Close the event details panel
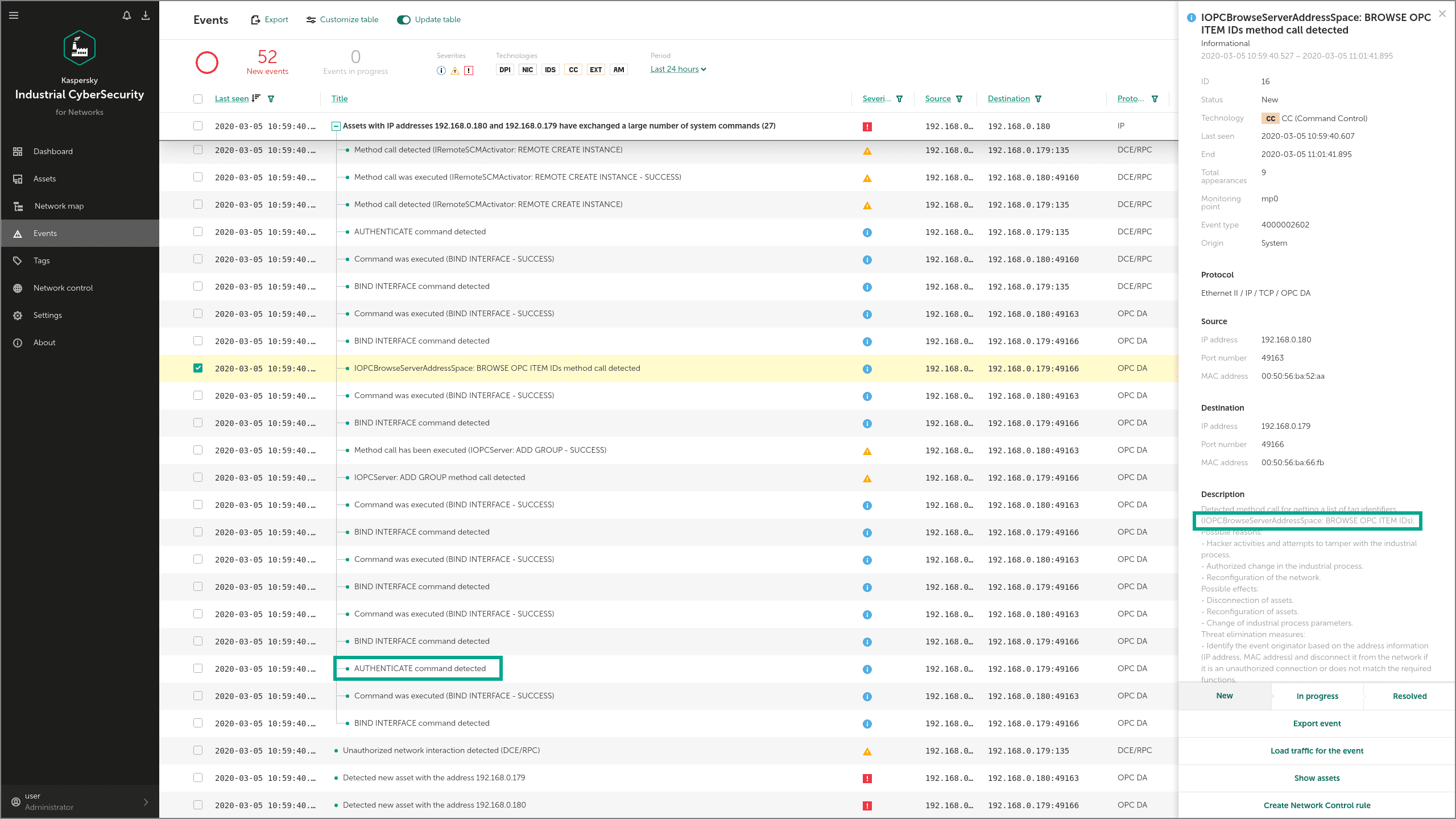The width and height of the screenshot is (1456, 819). [x=1442, y=14]
